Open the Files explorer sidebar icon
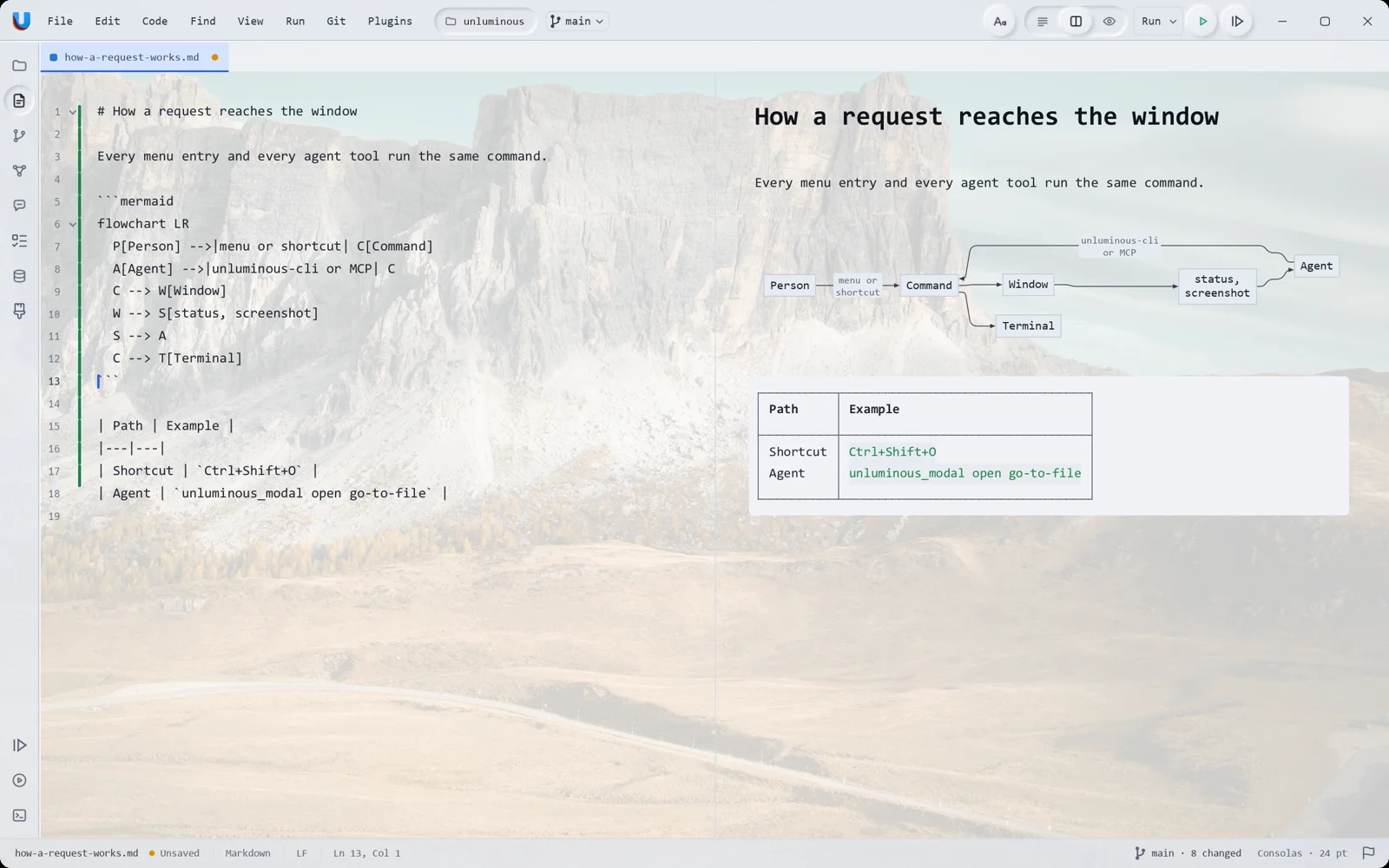This screenshot has height=868, width=1389. [19, 66]
